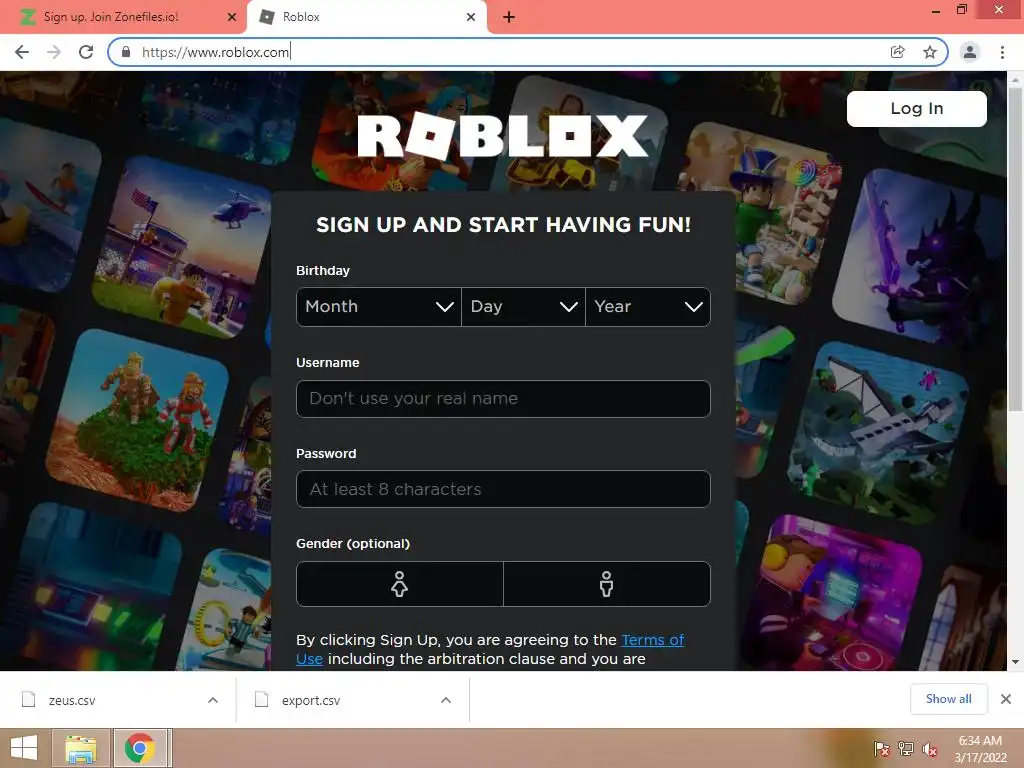Click the page vertical scrollbar thumb
This screenshot has height=768, width=1024.
point(1015,248)
